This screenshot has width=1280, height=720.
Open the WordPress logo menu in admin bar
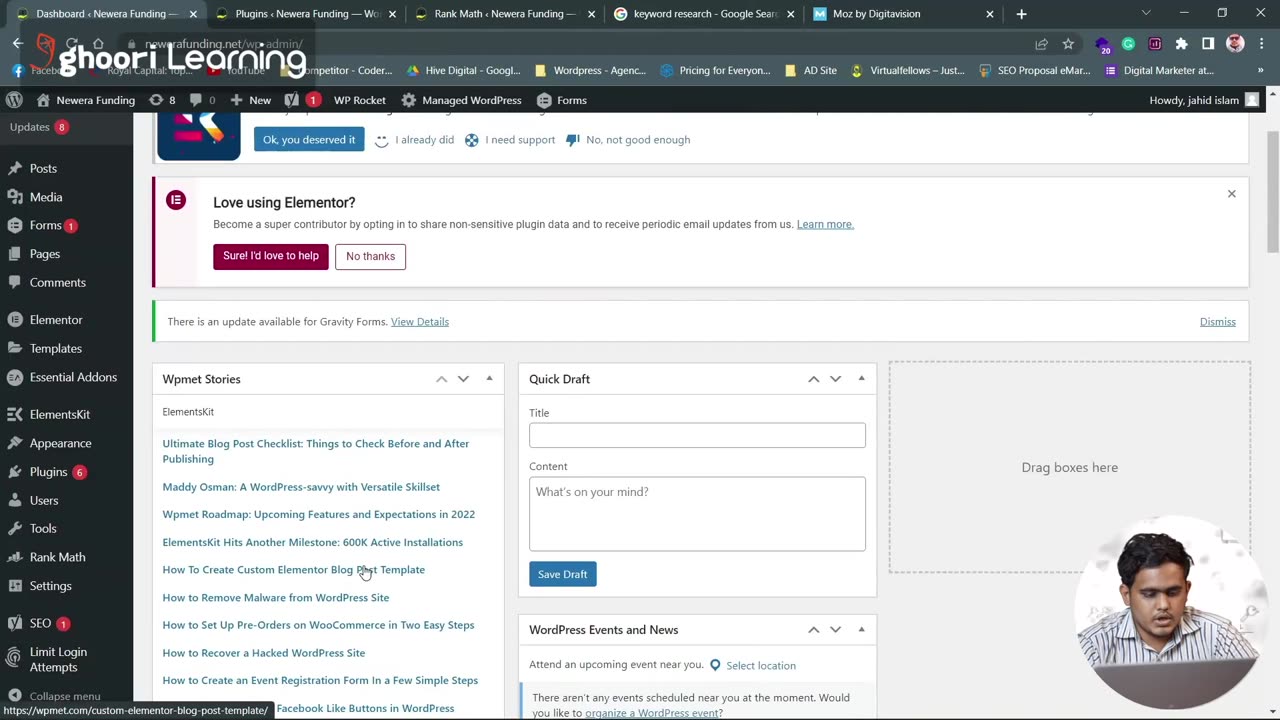pyautogui.click(x=14, y=100)
